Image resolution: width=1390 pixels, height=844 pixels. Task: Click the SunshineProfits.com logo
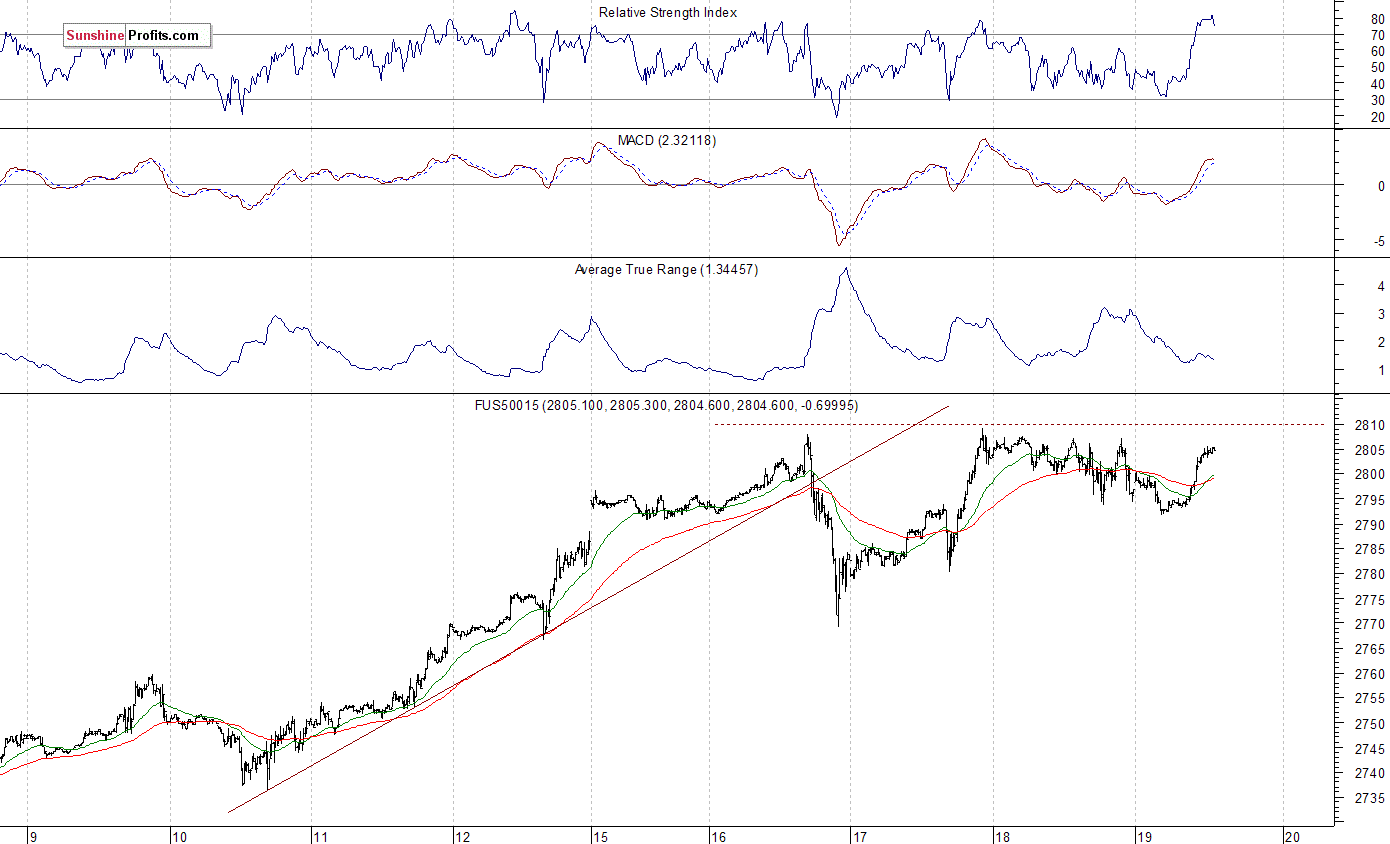click(138, 36)
